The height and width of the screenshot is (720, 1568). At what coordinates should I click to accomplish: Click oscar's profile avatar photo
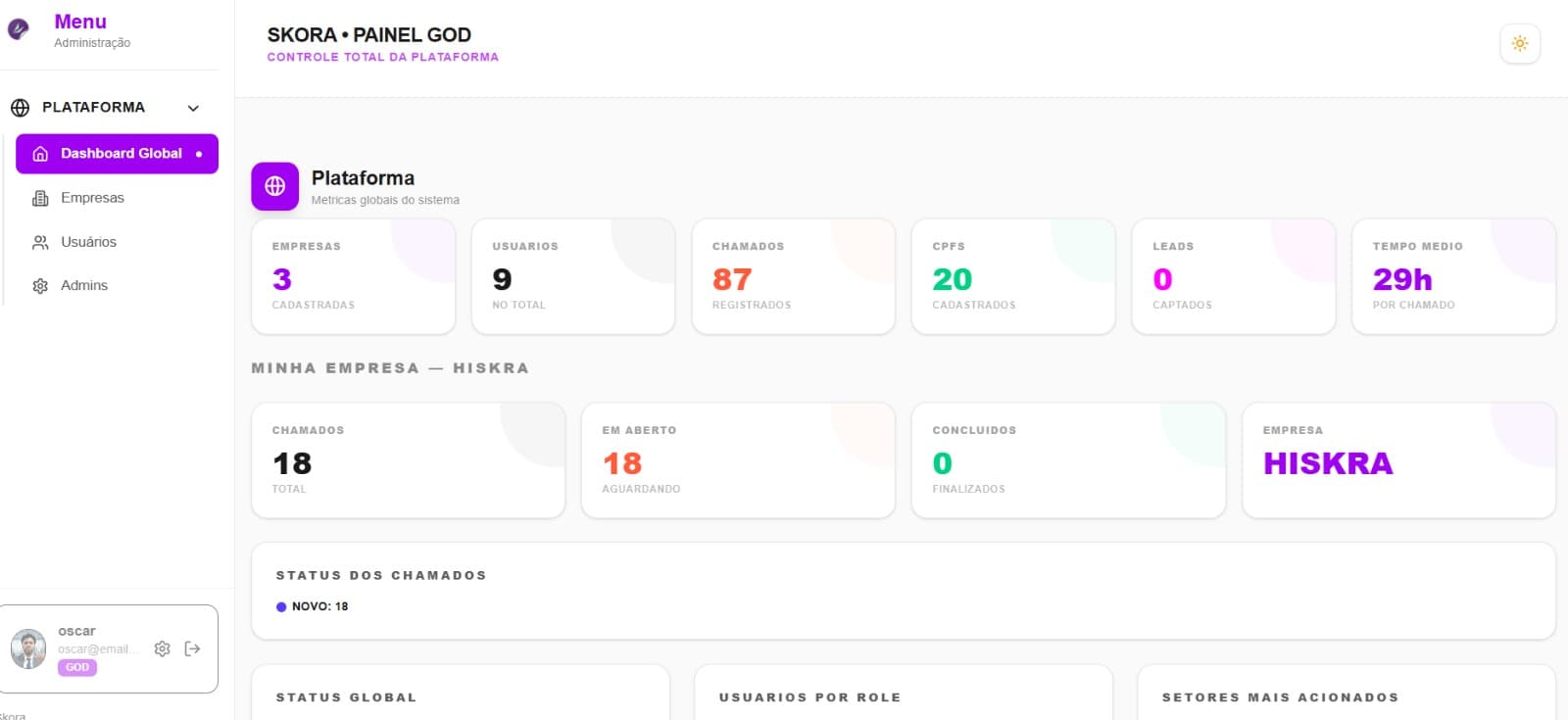pyautogui.click(x=28, y=648)
